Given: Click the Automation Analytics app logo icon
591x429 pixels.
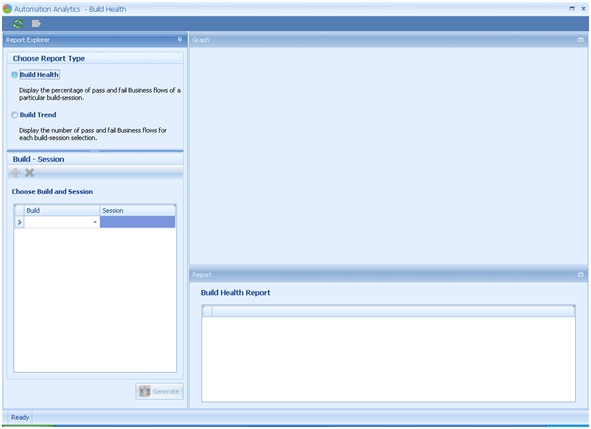Looking at the screenshot, I should coord(7,8).
